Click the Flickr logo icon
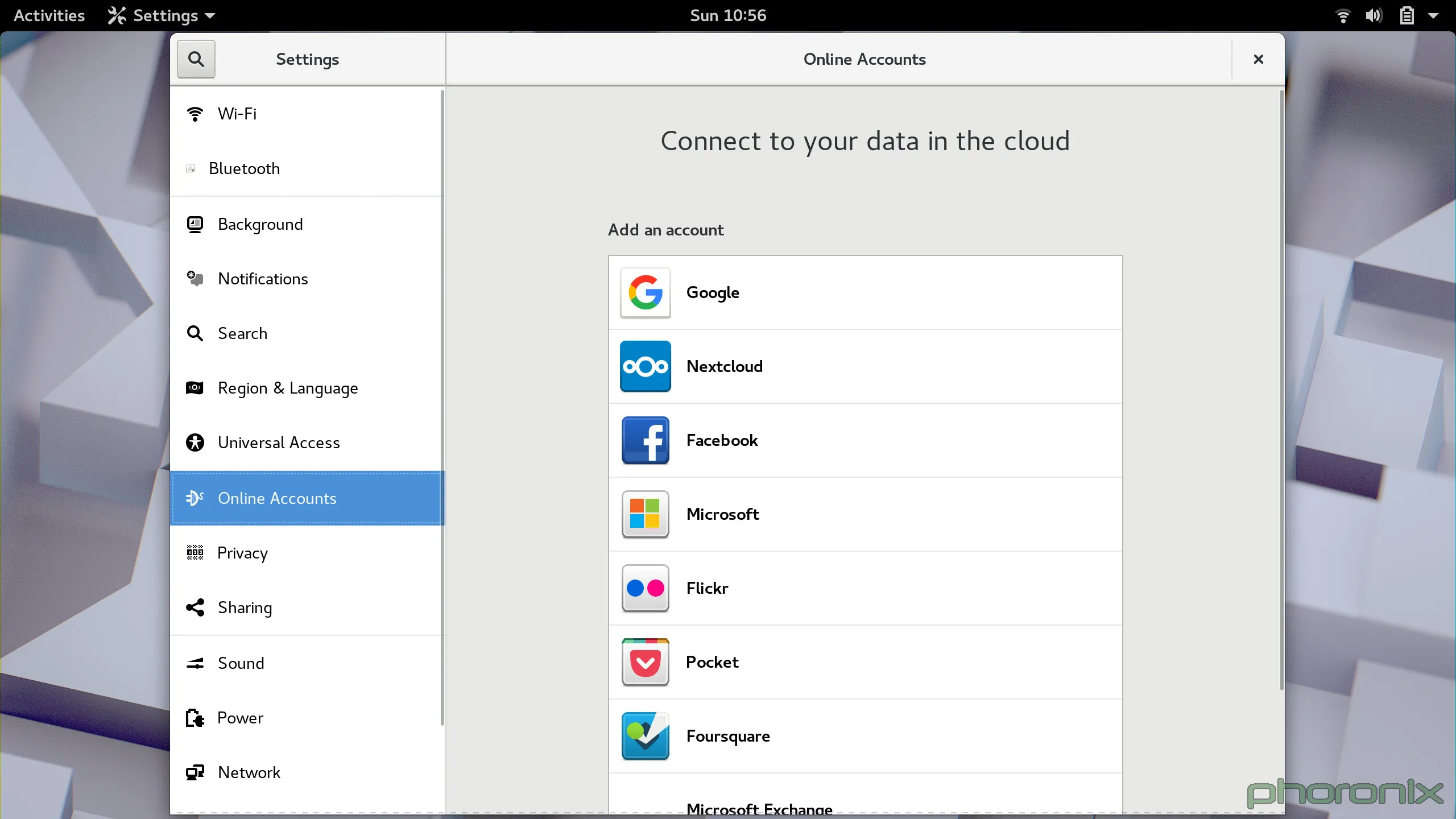Image resolution: width=1456 pixels, height=819 pixels. [x=646, y=588]
